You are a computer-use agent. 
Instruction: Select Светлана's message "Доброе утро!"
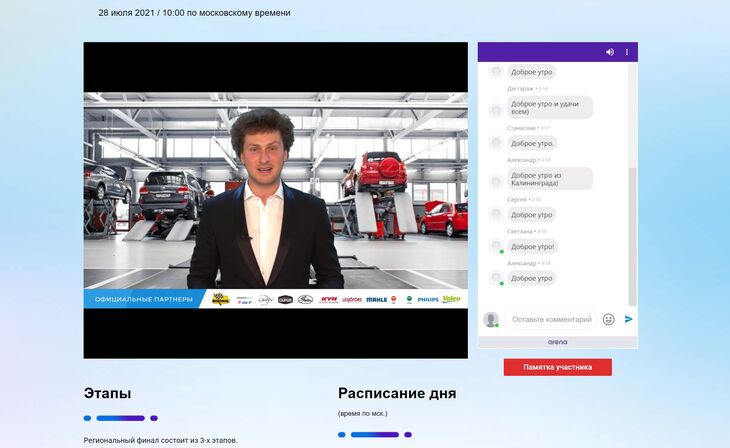pyautogui.click(x=533, y=246)
